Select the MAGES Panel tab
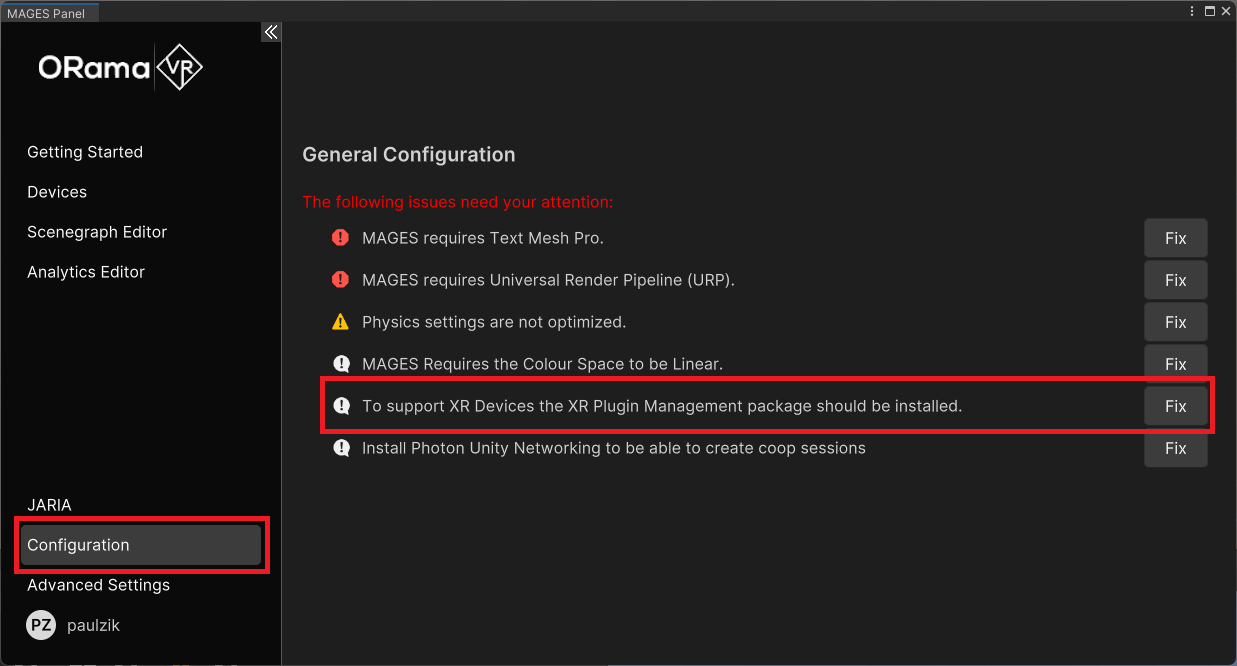 [48, 12]
